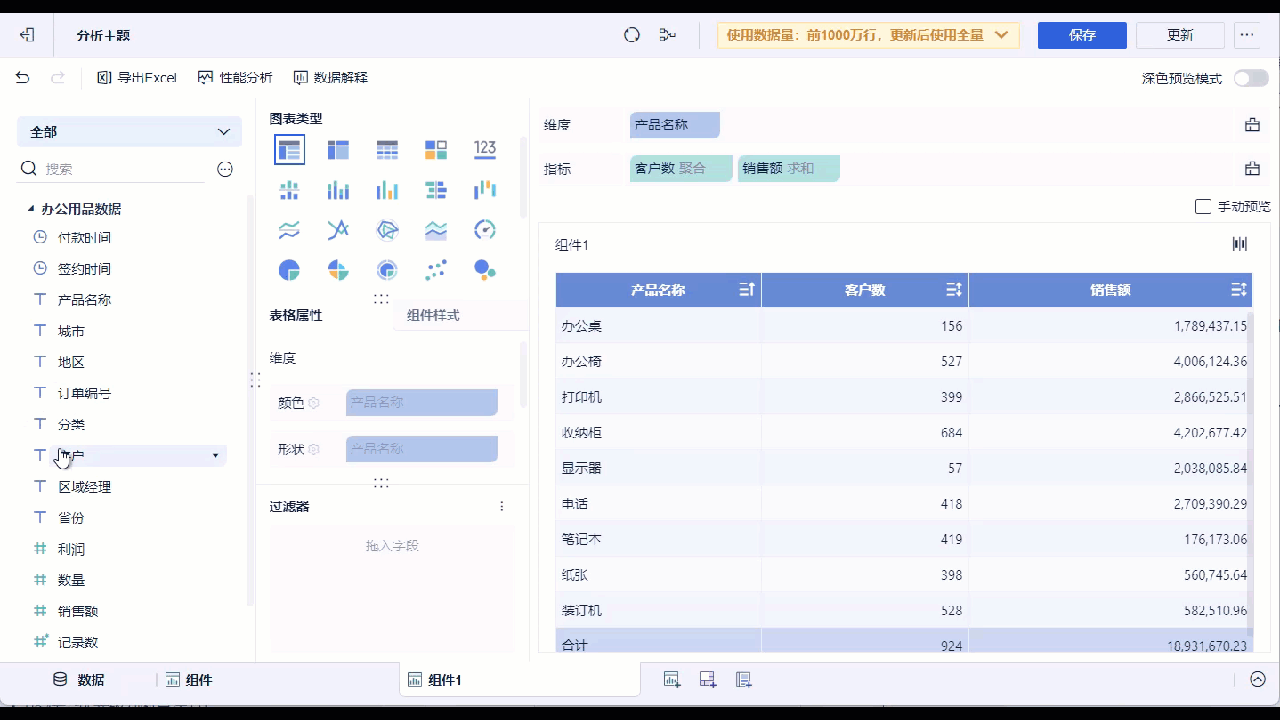Pick the gauge dashboard chart type

(x=485, y=230)
